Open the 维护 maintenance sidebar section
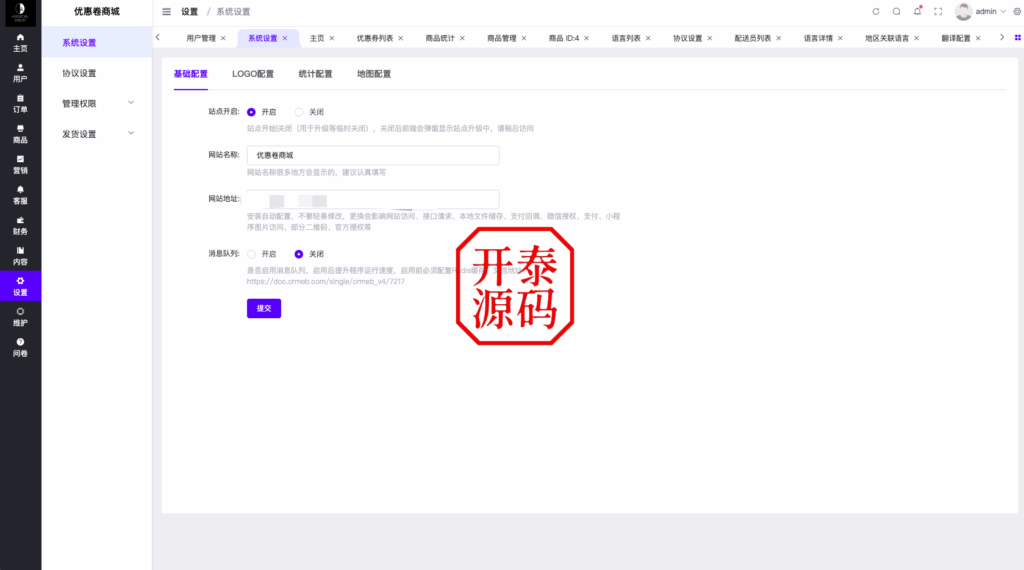 tap(20, 317)
